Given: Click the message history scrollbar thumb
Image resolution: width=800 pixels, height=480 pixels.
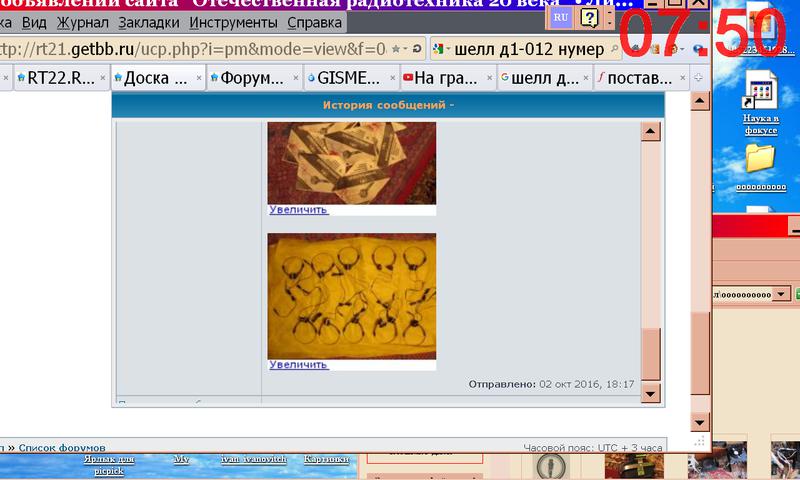Looking at the screenshot, I should tap(651, 354).
